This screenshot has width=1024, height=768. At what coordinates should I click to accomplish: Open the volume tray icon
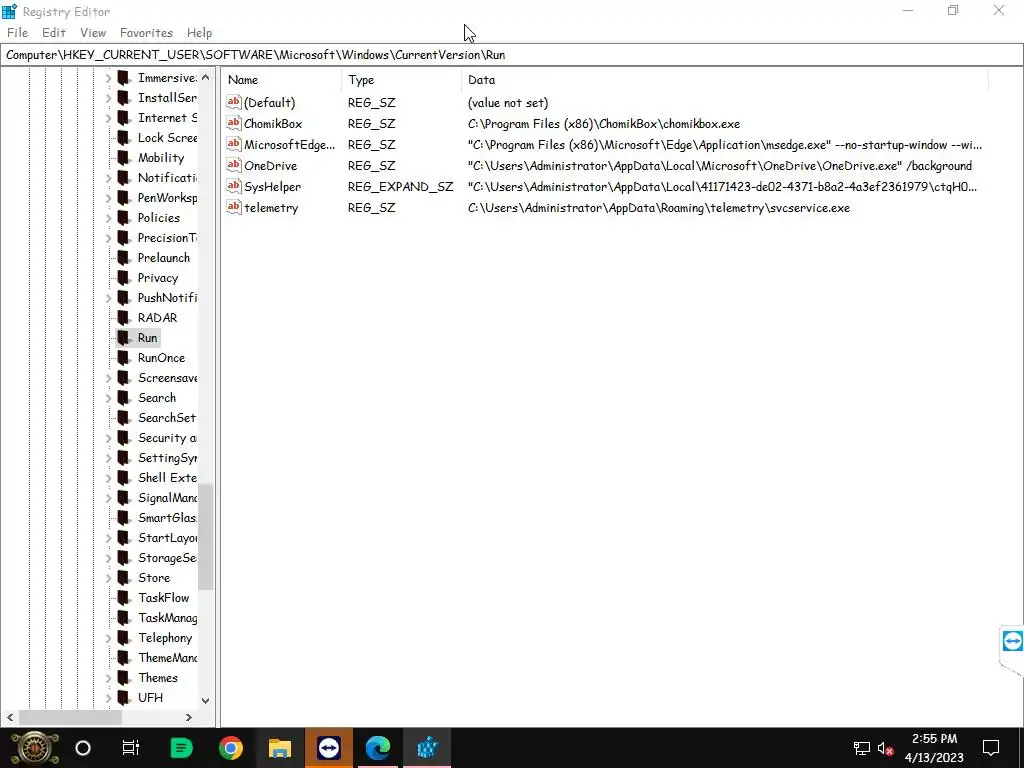point(886,748)
